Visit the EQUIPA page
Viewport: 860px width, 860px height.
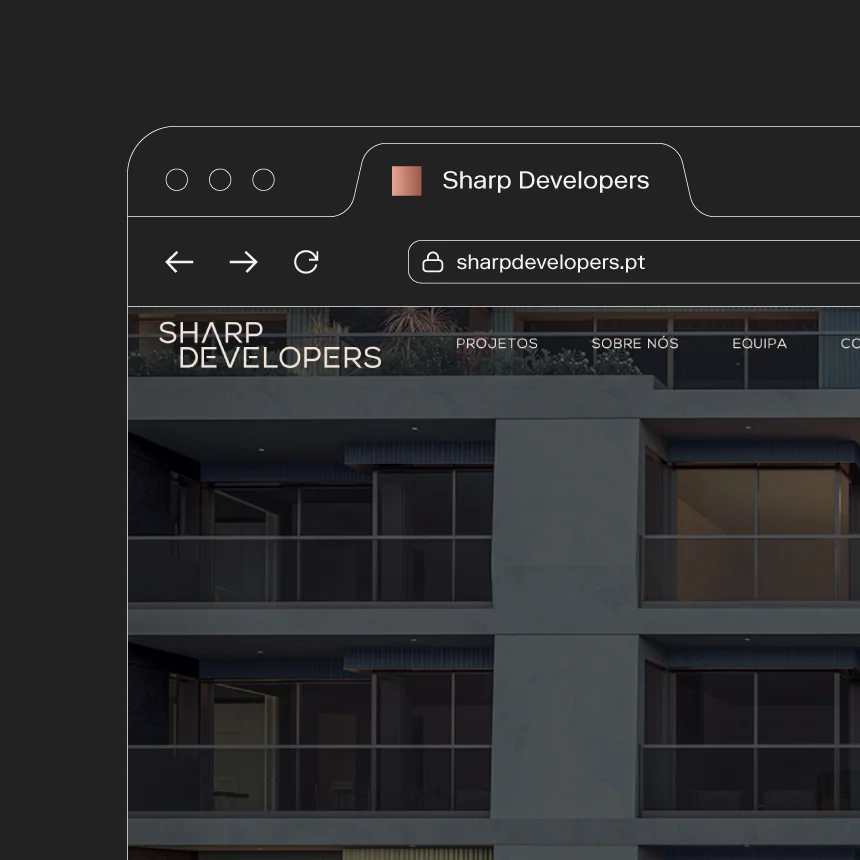(x=759, y=343)
